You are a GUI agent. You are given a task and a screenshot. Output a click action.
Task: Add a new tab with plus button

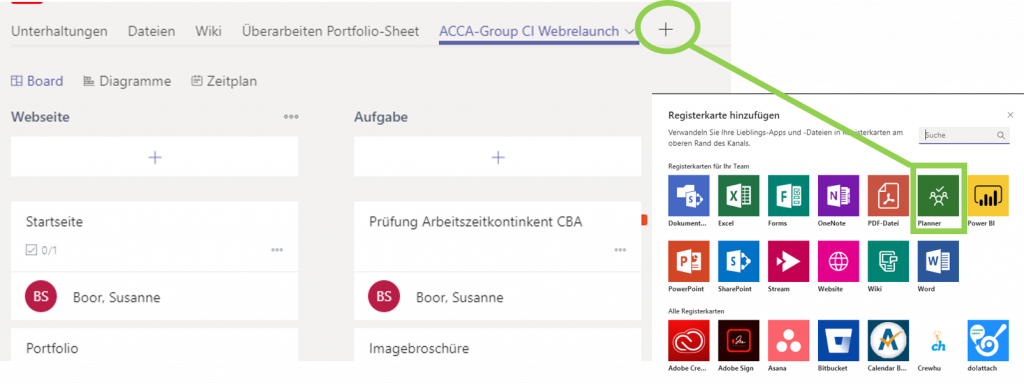[x=665, y=29]
